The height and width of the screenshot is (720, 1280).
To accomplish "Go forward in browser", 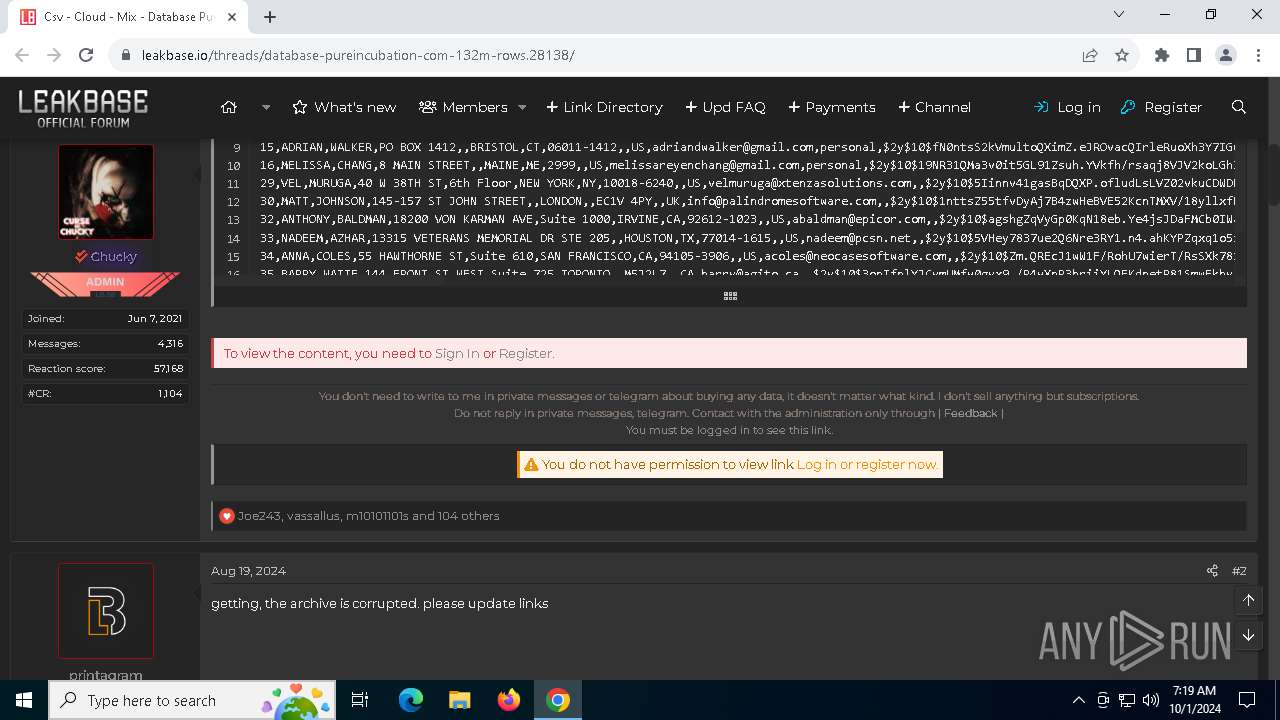I will click(x=54, y=55).
